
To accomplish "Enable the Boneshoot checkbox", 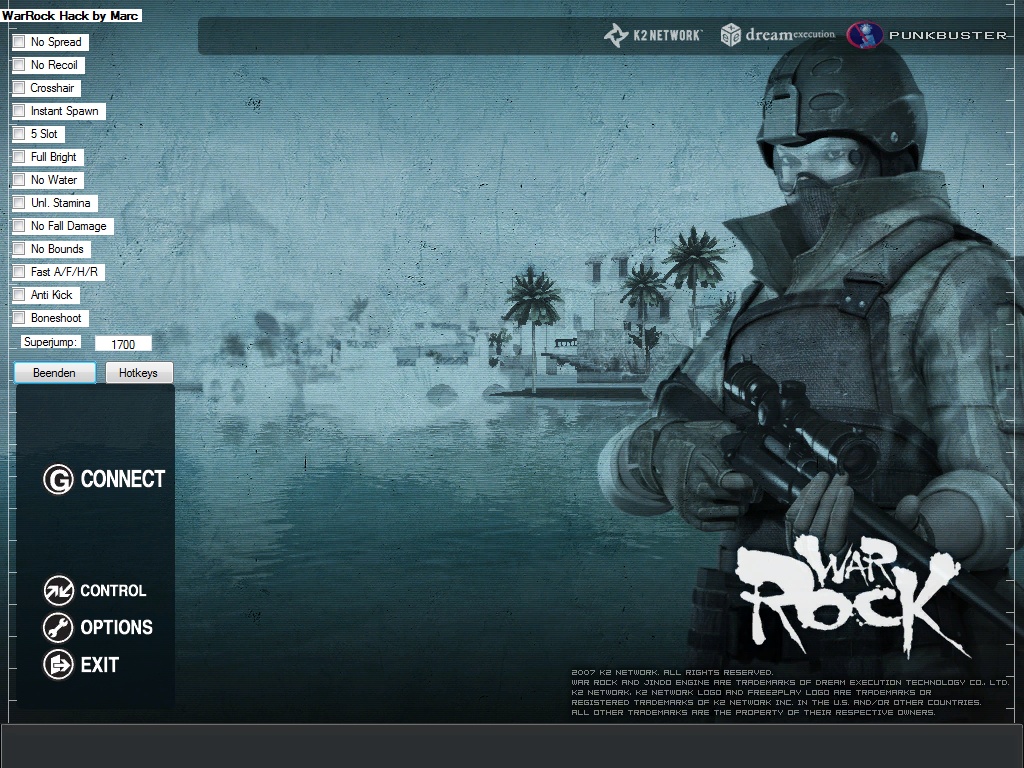I will [x=19, y=318].
